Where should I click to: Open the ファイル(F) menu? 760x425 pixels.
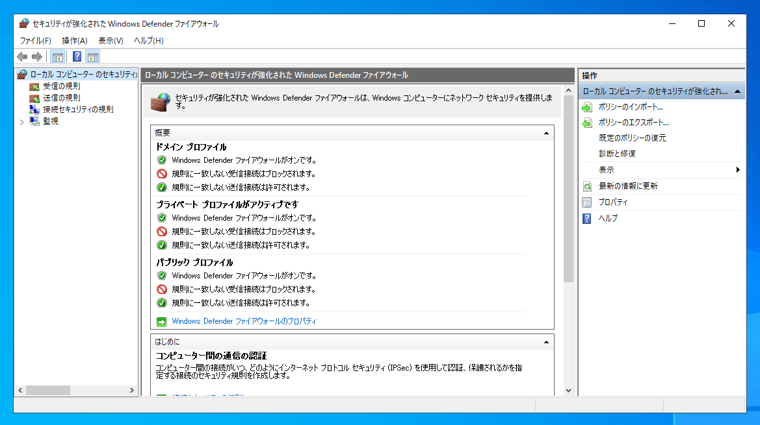click(x=35, y=41)
